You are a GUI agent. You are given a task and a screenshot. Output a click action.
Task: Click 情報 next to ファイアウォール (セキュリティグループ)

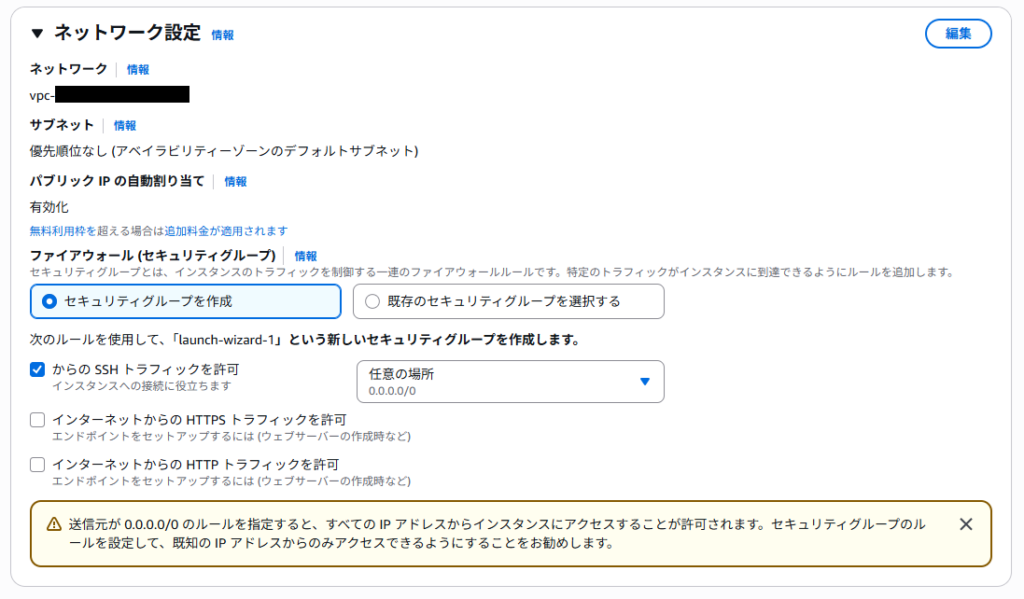[306, 257]
